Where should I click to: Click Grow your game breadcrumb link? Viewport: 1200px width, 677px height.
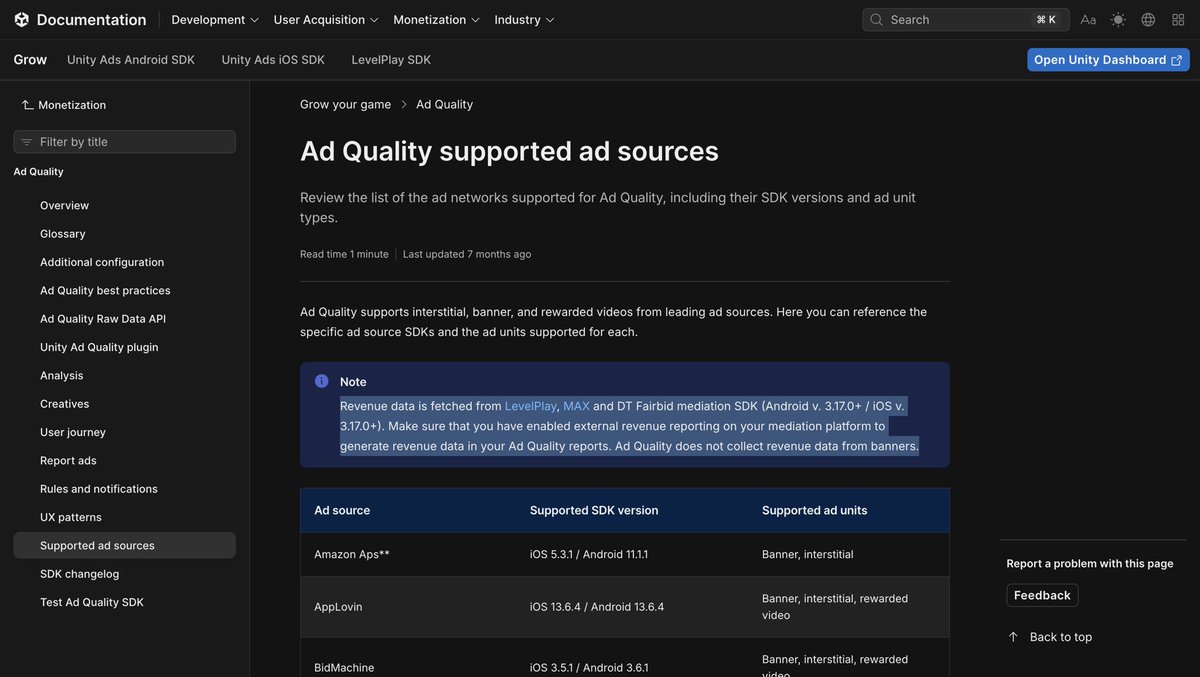[345, 104]
